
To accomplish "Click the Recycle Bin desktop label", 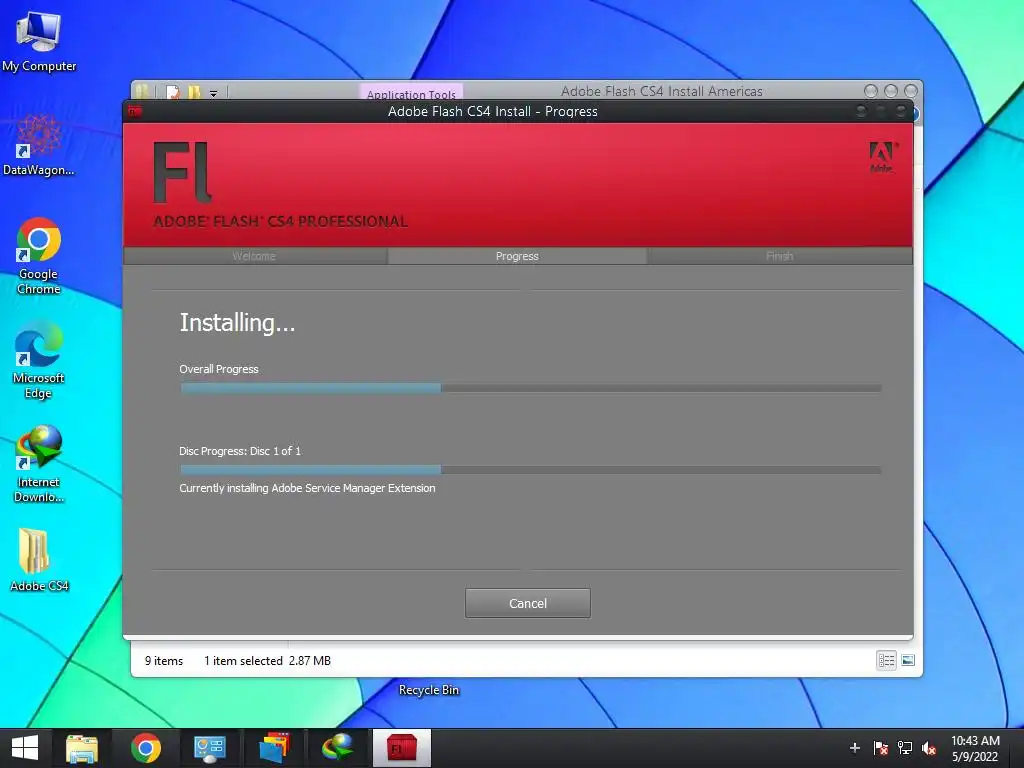I will coord(428,690).
